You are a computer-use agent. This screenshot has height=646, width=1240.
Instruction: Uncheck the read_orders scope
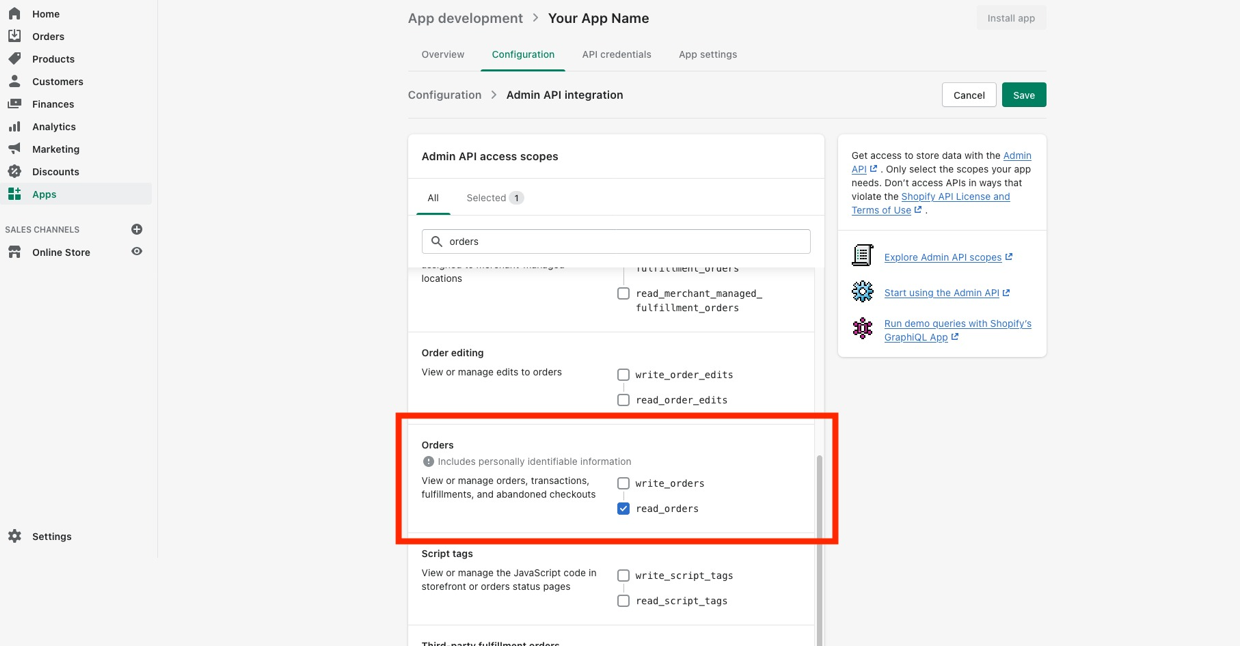click(623, 509)
